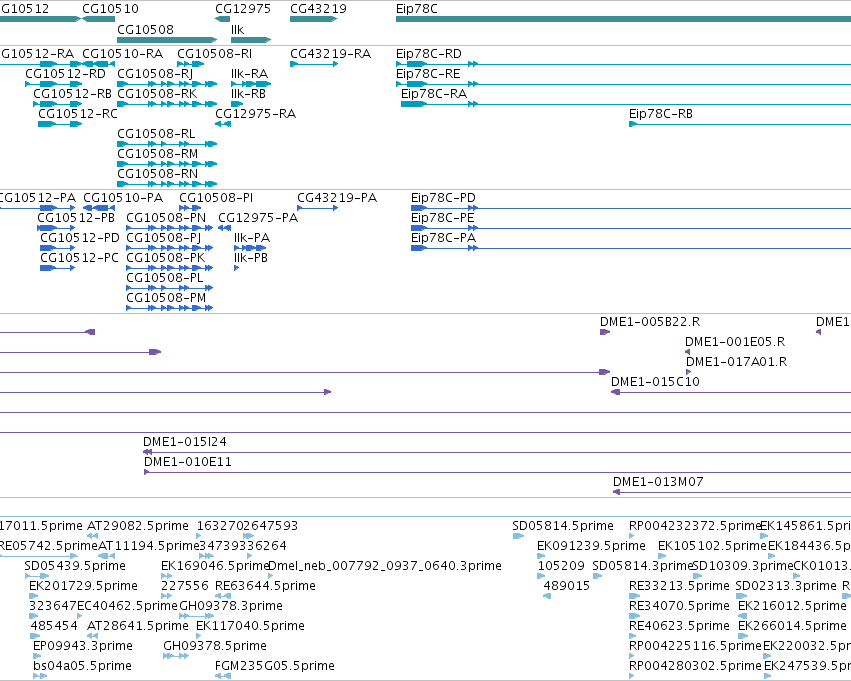
Task: Select EST AT29082.5prime label
Action: 138,526
